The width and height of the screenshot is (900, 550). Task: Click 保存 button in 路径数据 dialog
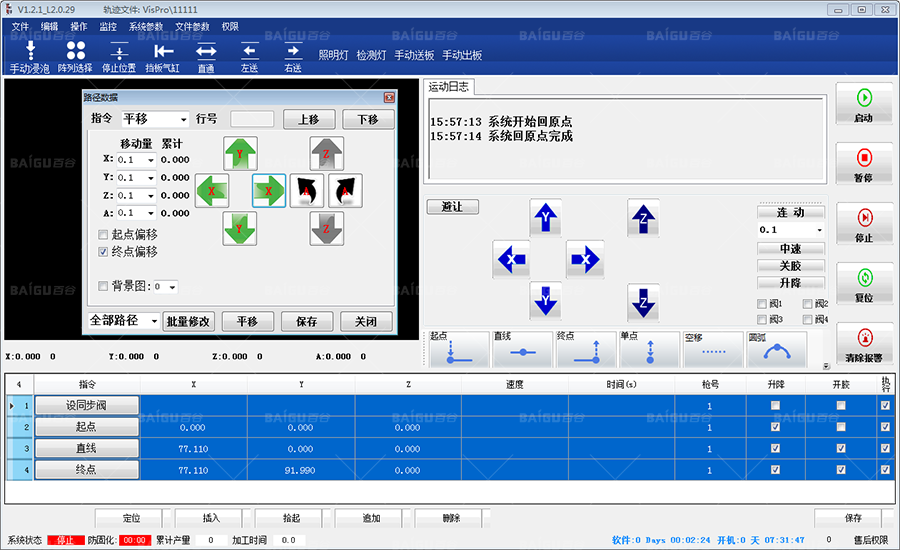point(307,322)
